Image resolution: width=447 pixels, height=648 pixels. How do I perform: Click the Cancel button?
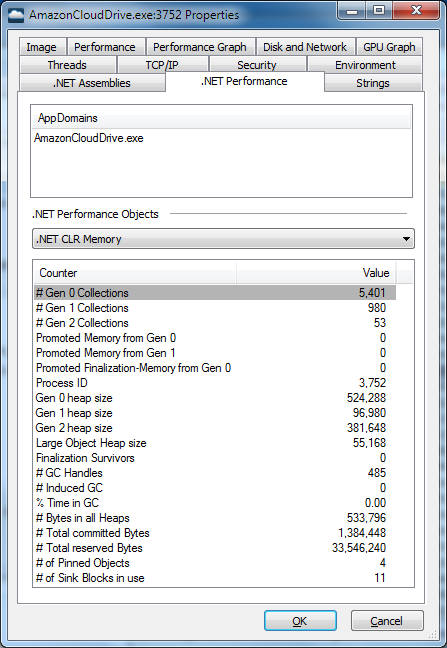[387, 621]
